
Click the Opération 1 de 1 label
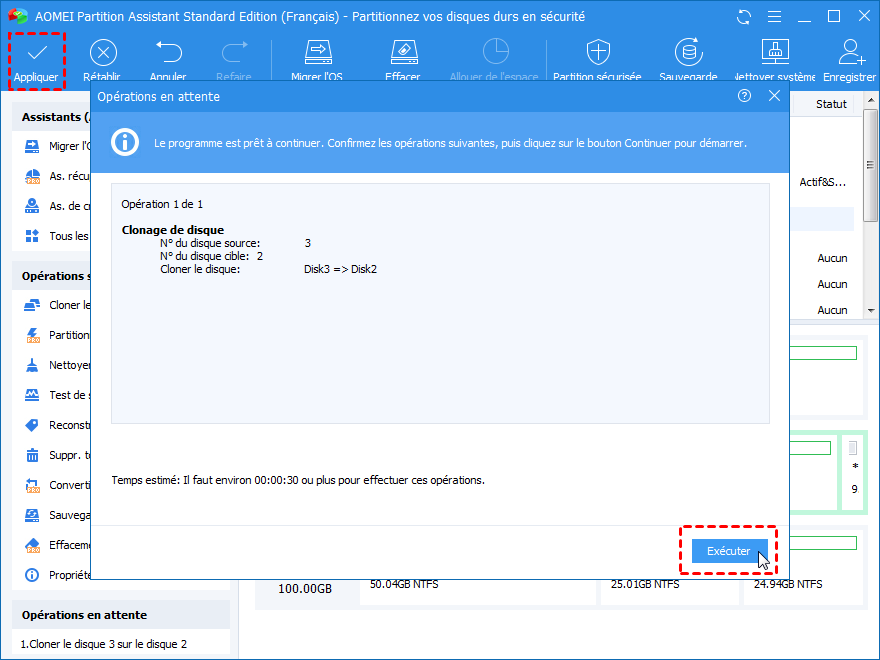(162, 204)
